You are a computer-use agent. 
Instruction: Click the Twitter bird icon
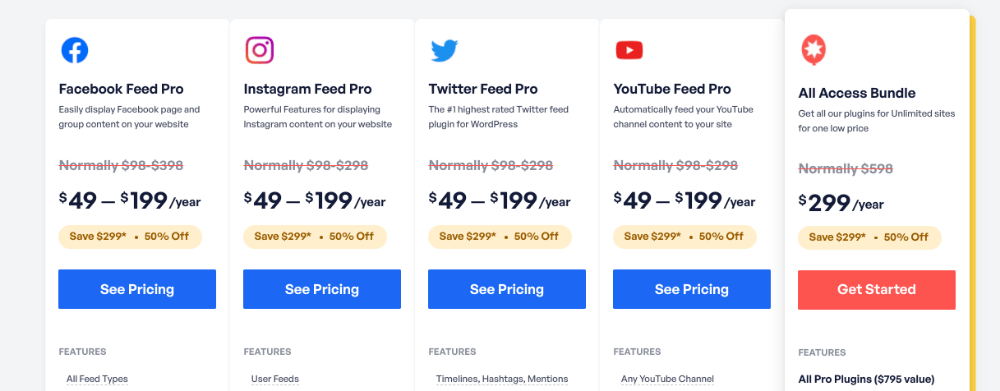coord(444,50)
